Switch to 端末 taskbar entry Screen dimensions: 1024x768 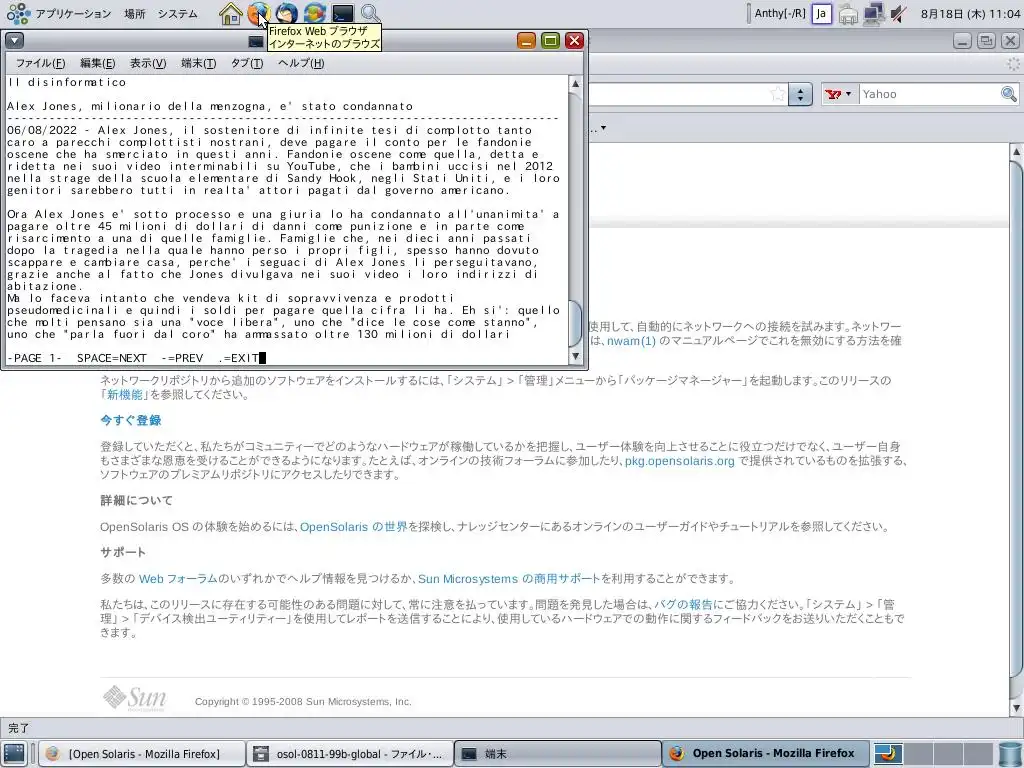click(556, 754)
